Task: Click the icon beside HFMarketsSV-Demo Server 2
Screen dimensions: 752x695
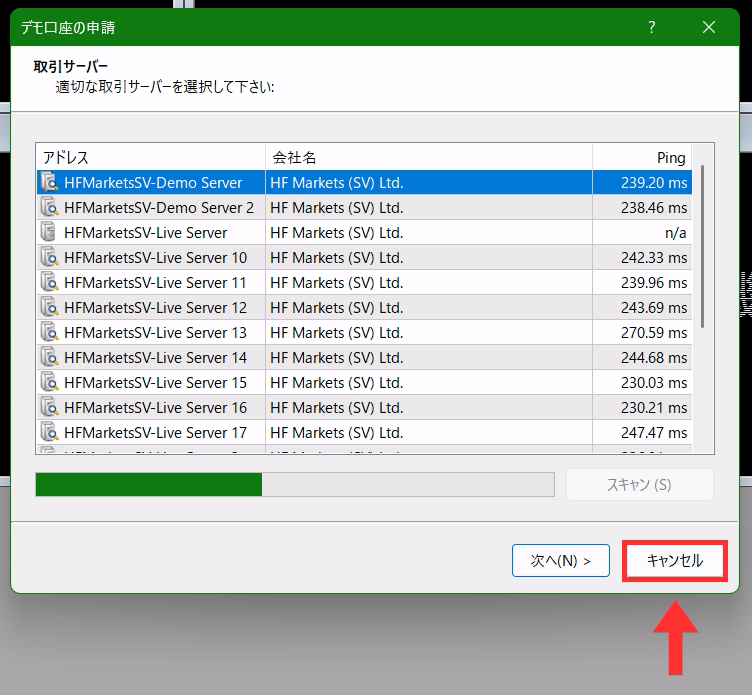Action: pyautogui.click(x=49, y=207)
